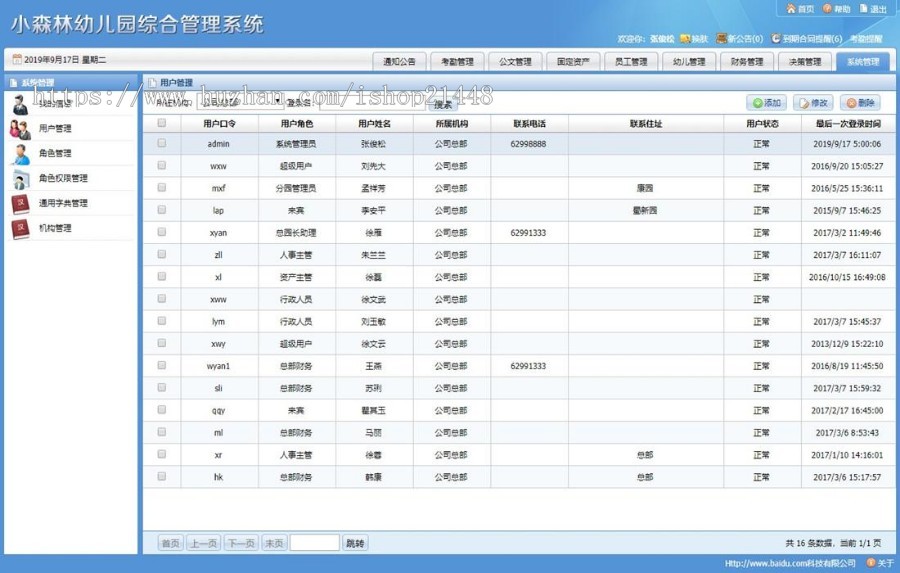Click the 62998888 phone cell
Screen dimensions: 900x573
pyautogui.click(x=528, y=144)
